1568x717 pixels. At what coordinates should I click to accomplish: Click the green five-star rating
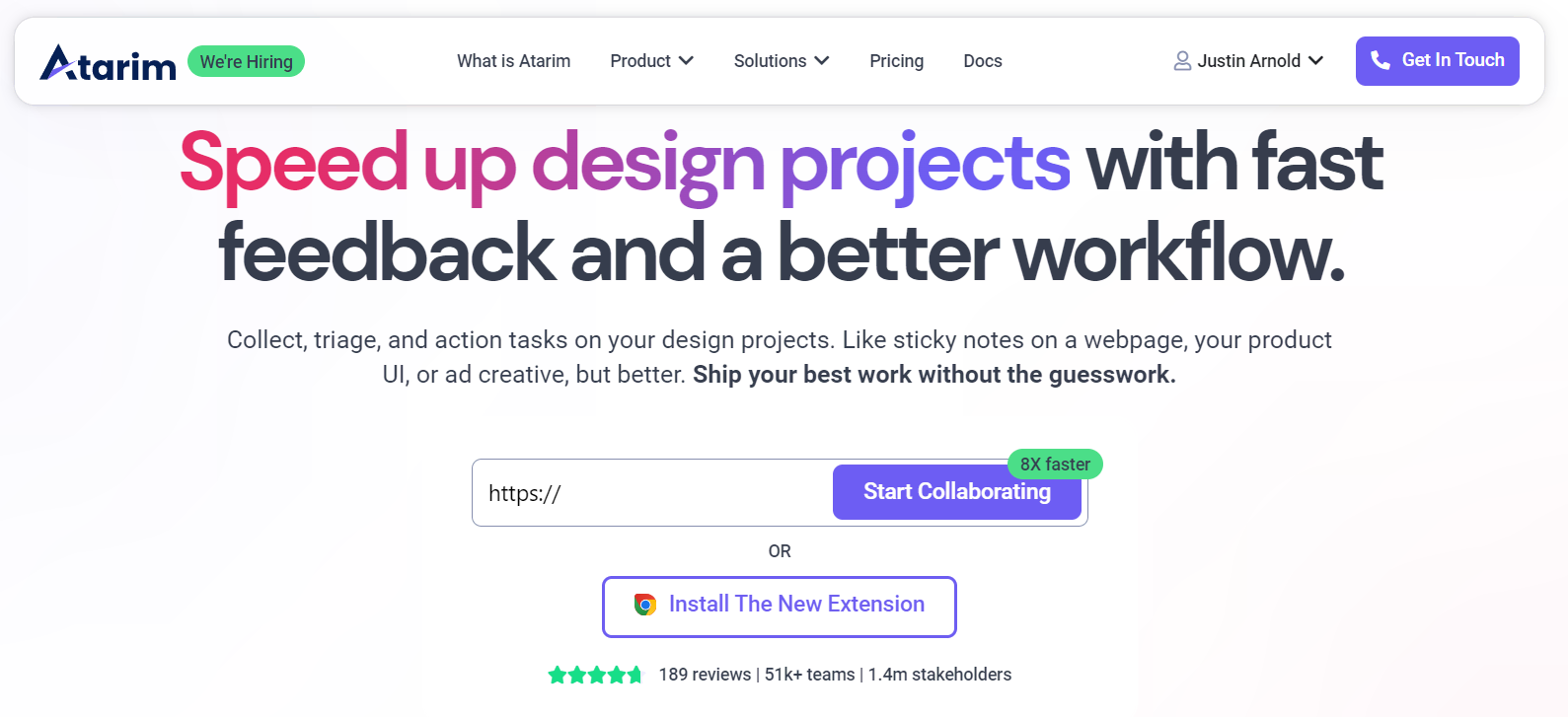pos(595,675)
